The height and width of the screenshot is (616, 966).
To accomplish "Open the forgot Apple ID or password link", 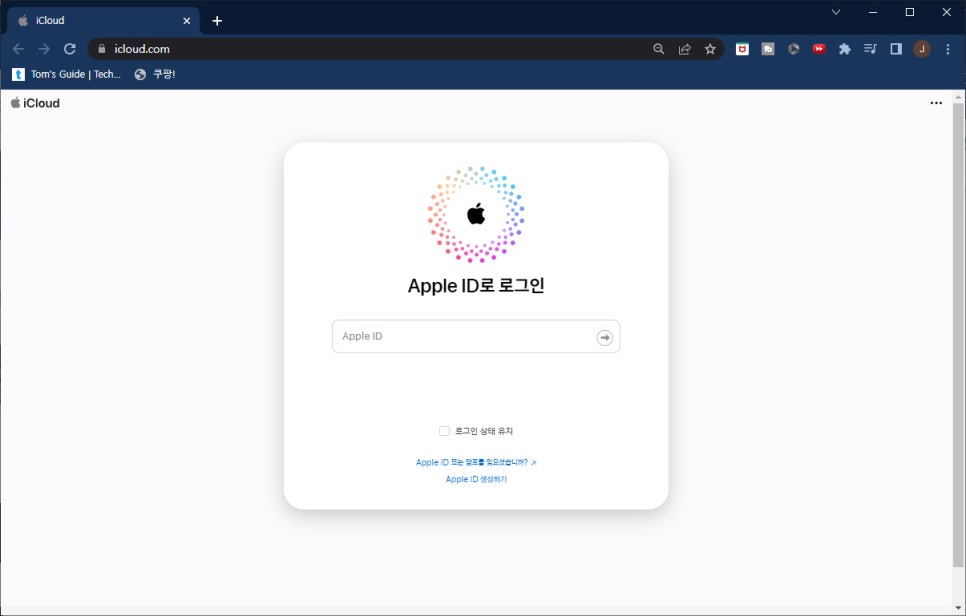I will (x=476, y=463).
